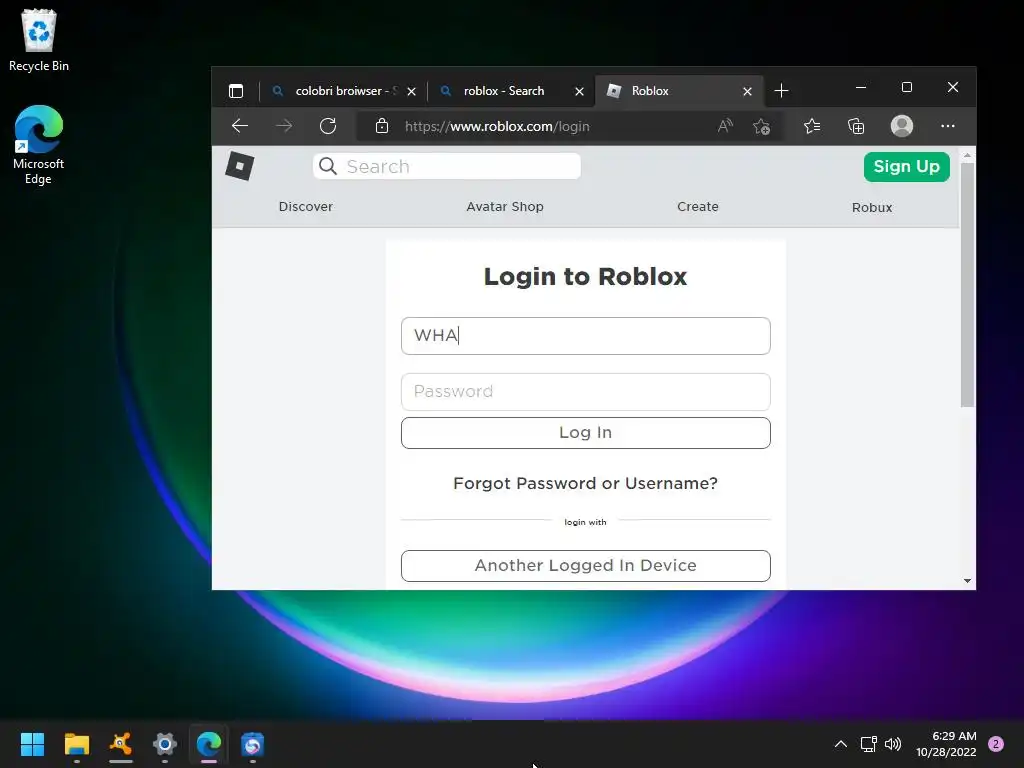The height and width of the screenshot is (768, 1024).
Task: Open the Avatar Shop nav item
Action: [x=505, y=206]
